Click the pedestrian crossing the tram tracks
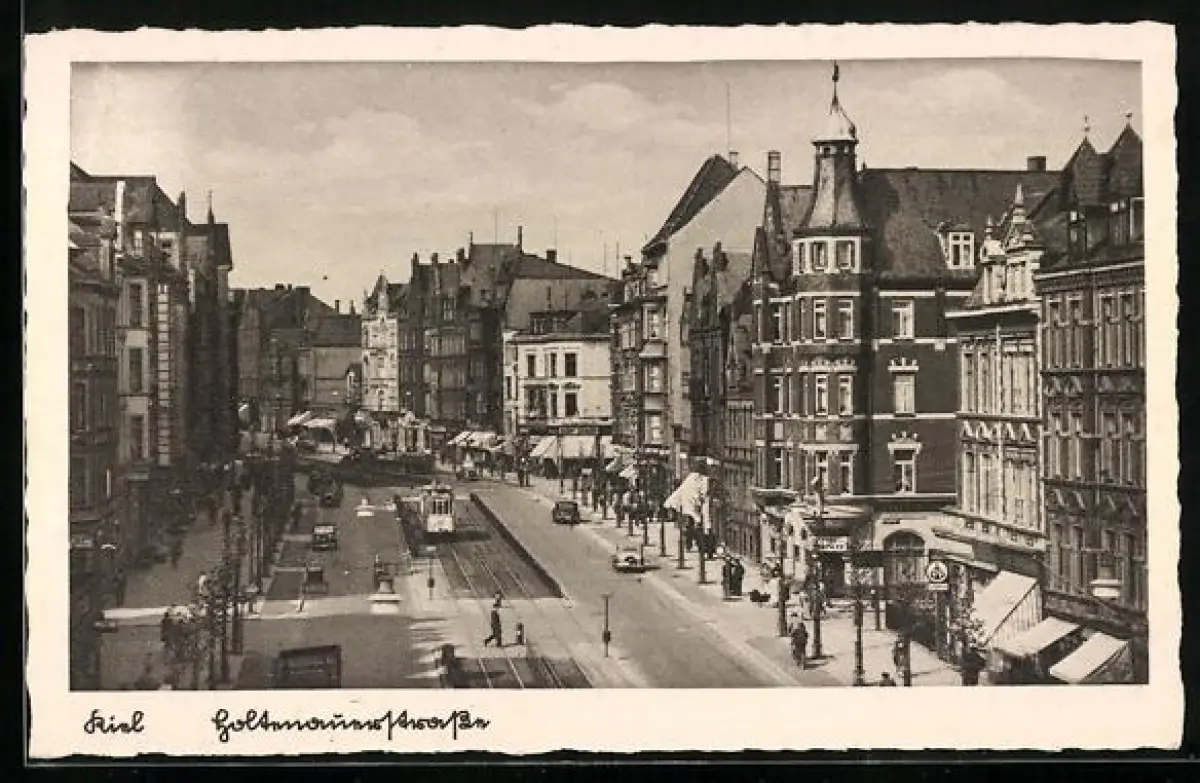The image size is (1200, 783). (494, 627)
